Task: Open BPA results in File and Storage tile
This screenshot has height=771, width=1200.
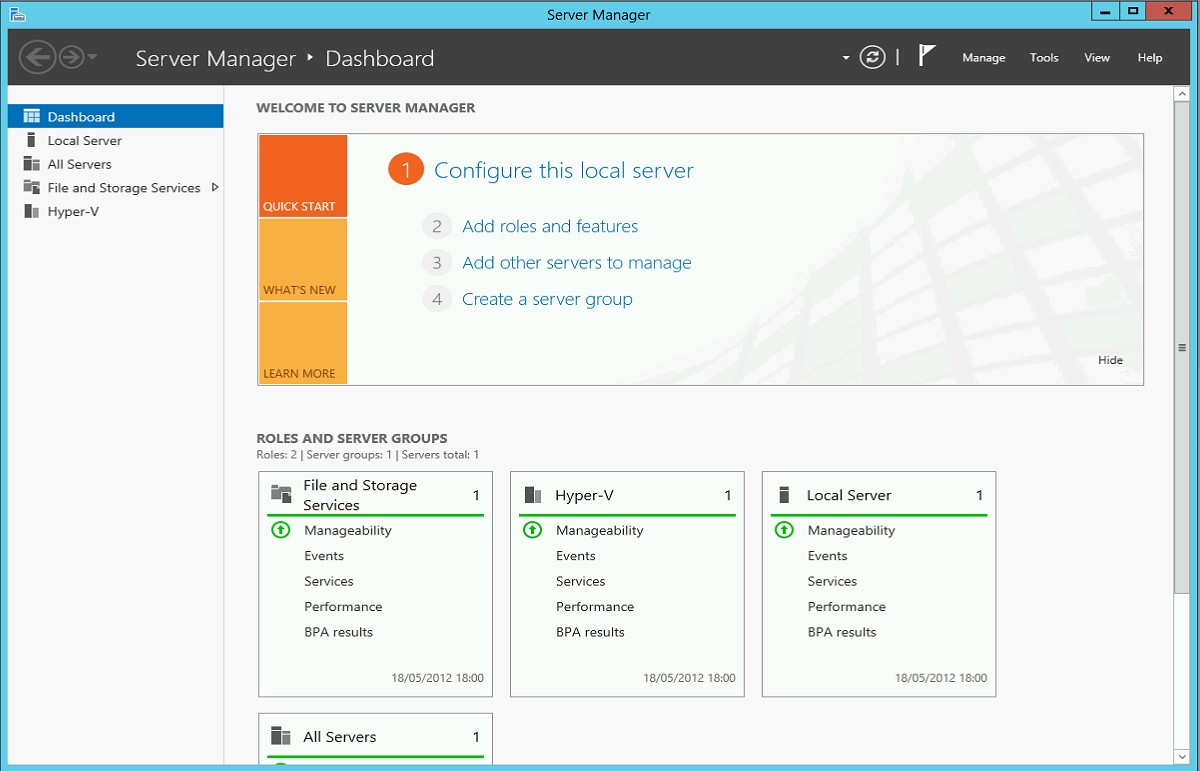Action: [x=338, y=632]
